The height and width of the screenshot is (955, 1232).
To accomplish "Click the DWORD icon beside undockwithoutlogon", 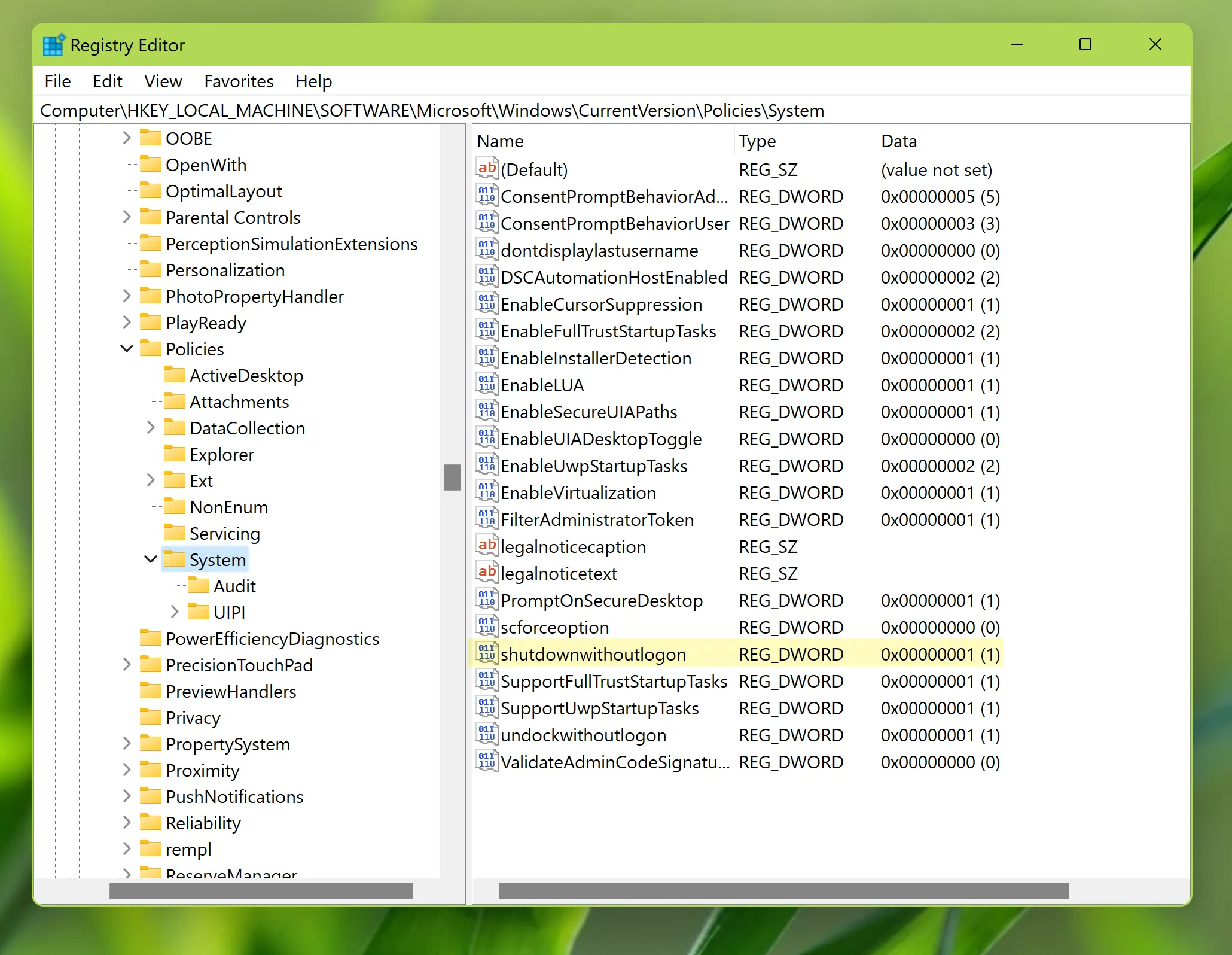I will click(x=487, y=734).
